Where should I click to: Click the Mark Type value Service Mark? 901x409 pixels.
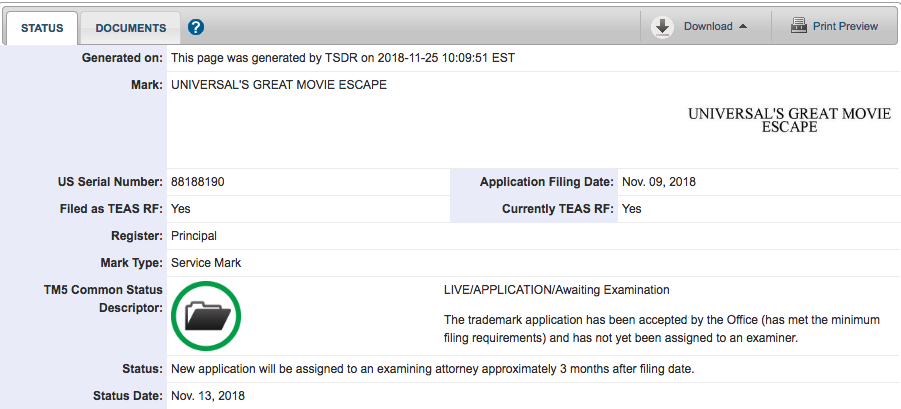click(206, 263)
